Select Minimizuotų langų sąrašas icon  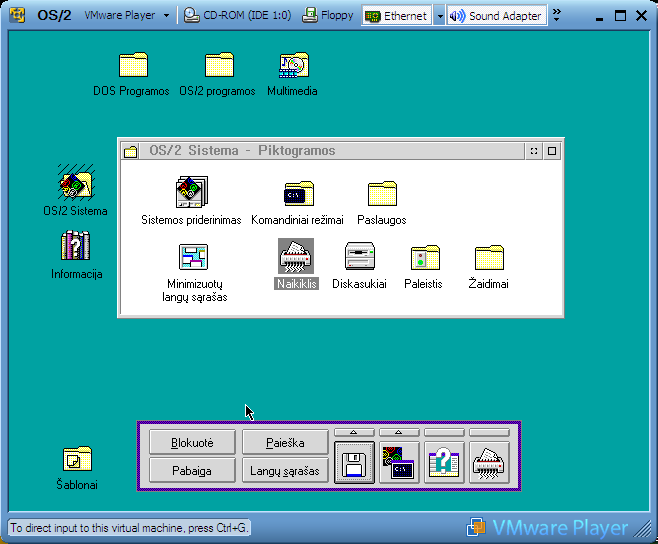(x=193, y=256)
